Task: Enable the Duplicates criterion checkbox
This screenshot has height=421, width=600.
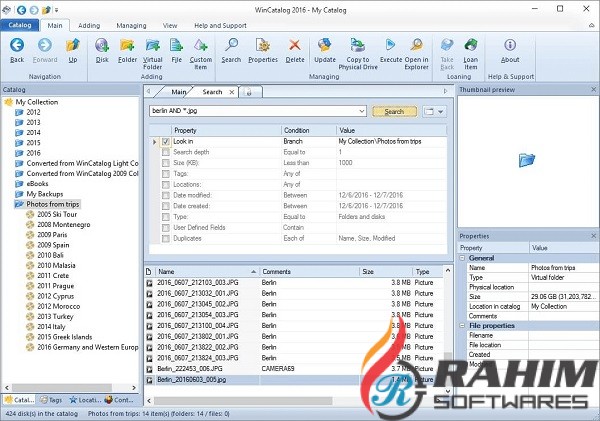Action: [x=166, y=238]
